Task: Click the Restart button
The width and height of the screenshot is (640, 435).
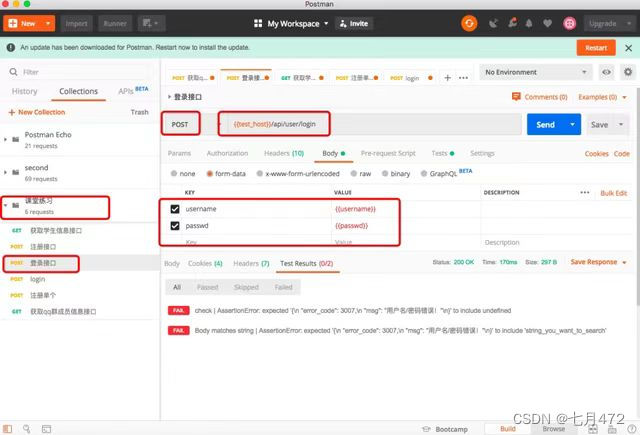Action: coord(596,48)
